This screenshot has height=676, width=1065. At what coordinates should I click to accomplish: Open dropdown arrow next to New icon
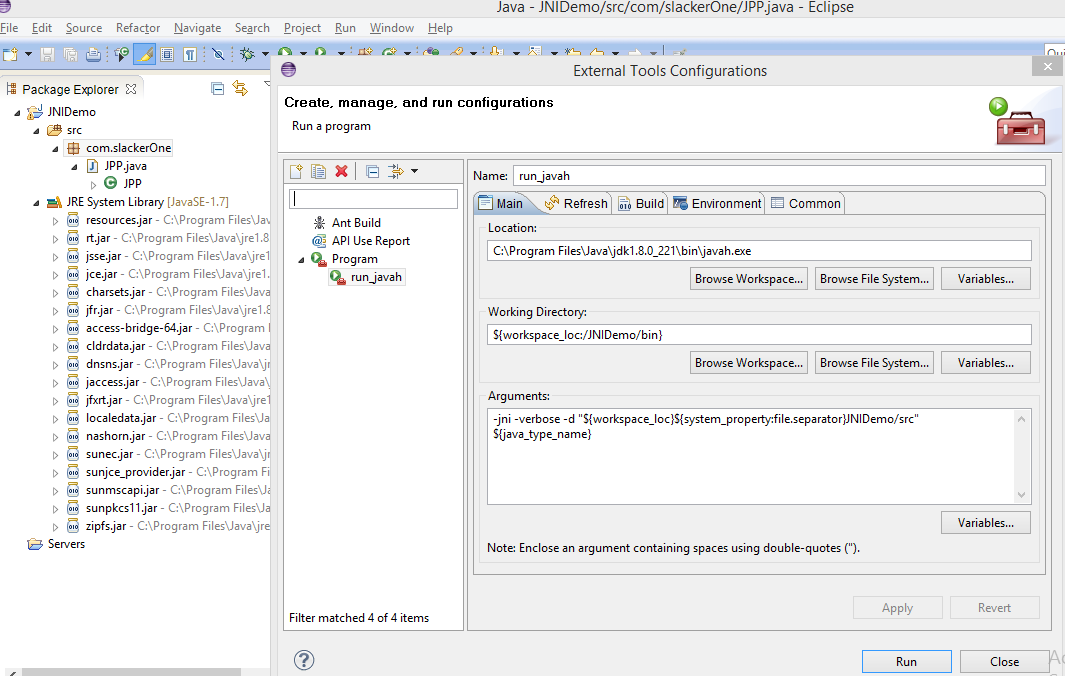28,54
